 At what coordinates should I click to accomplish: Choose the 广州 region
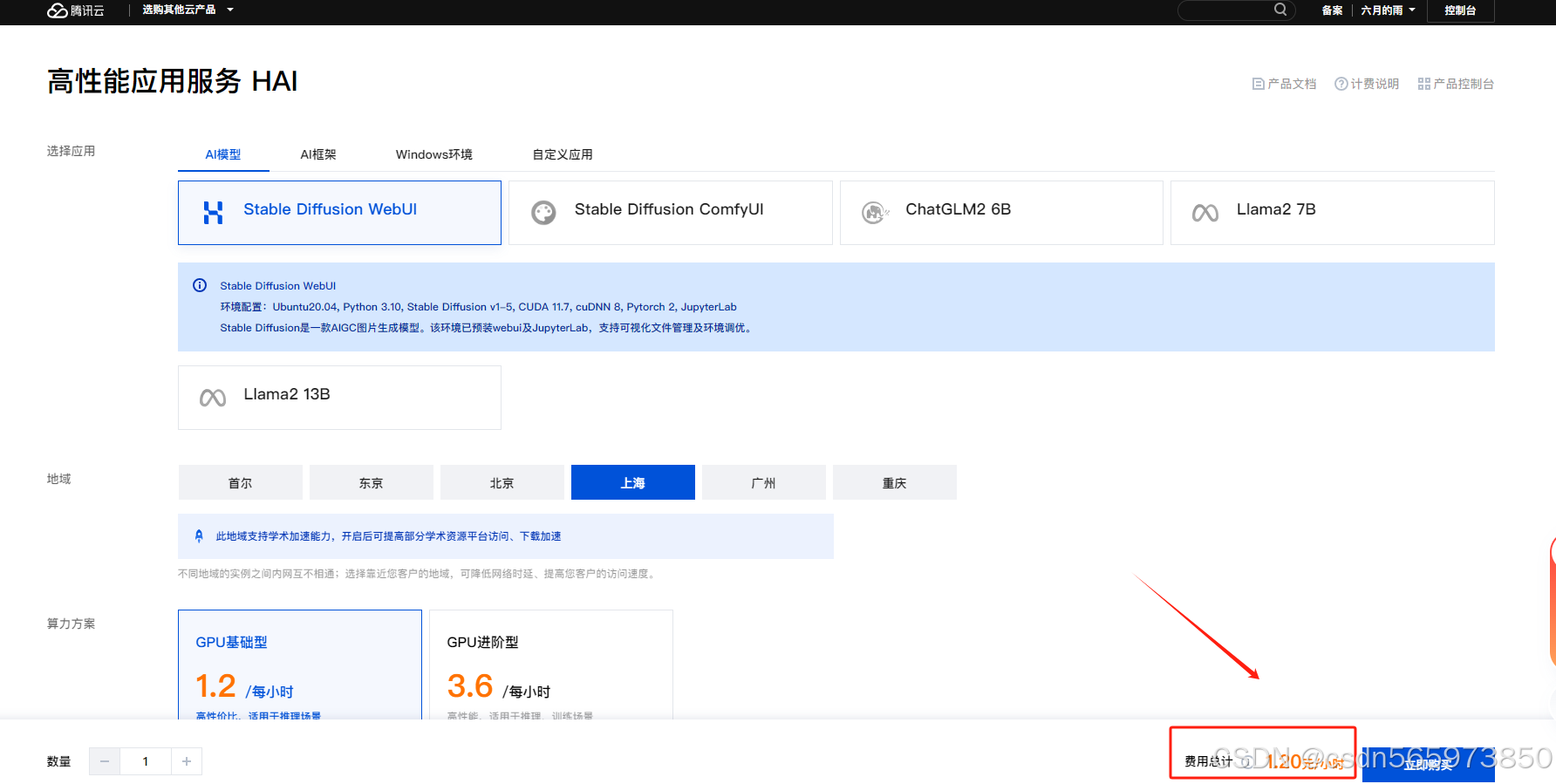[764, 482]
